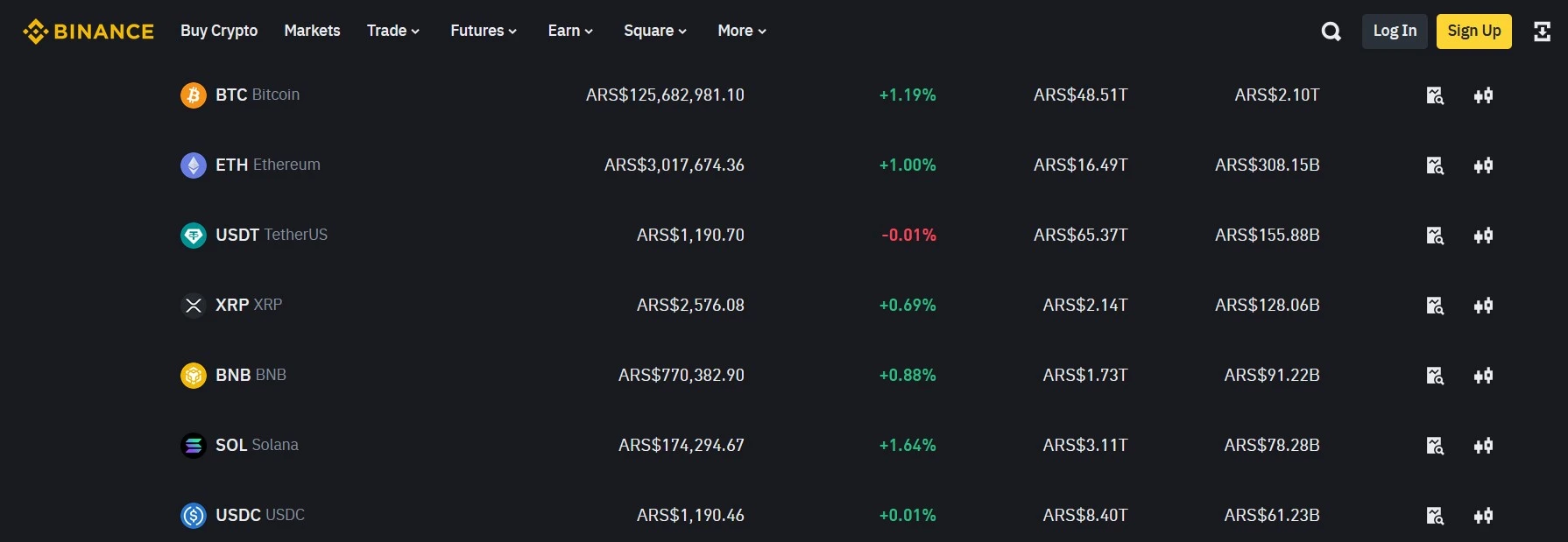Click the chart icon for XRP row
The width and height of the screenshot is (1568, 542).
(x=1434, y=305)
